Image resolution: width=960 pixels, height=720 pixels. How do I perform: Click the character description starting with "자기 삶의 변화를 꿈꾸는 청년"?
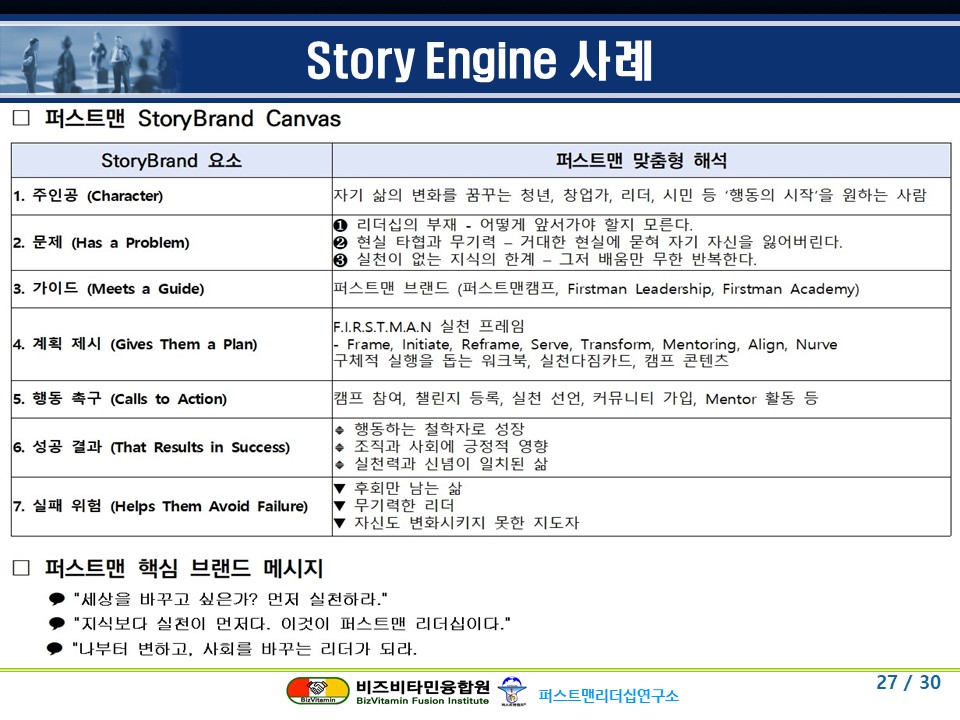coord(630,195)
